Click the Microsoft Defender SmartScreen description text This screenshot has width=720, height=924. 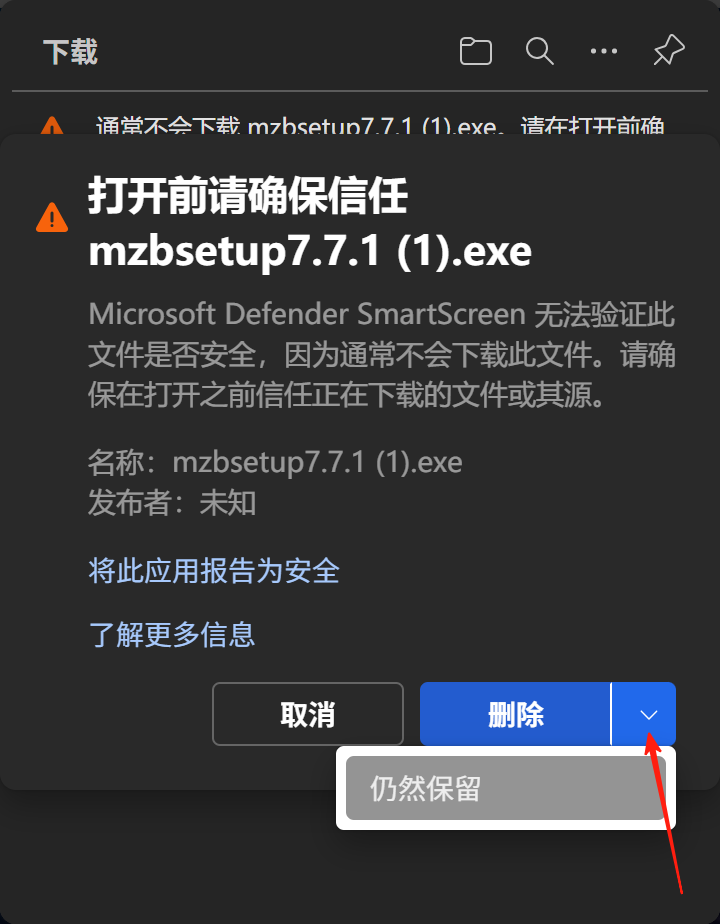pos(382,354)
